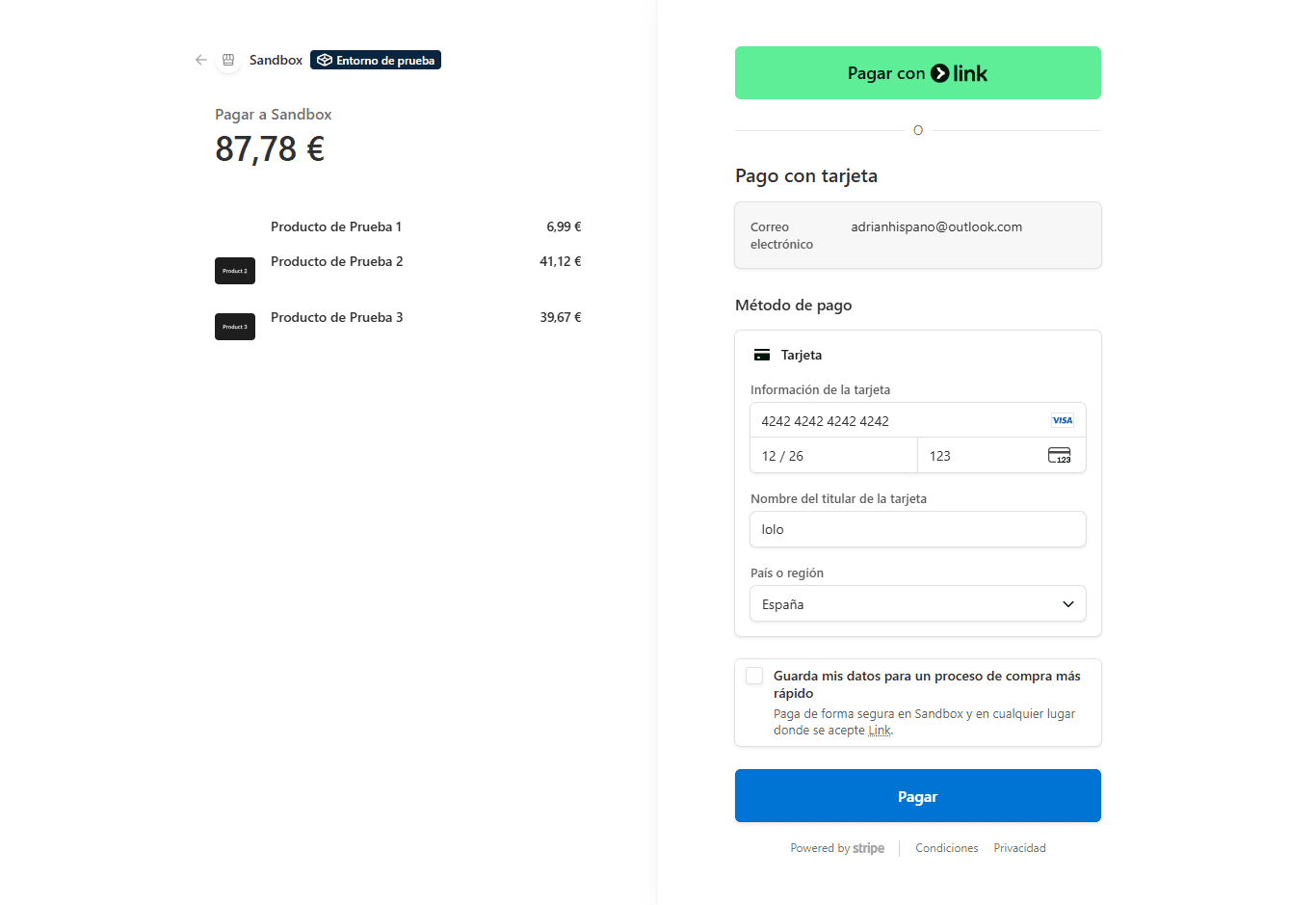Click the Producto de Prueba 3 thumbnail

point(235,327)
